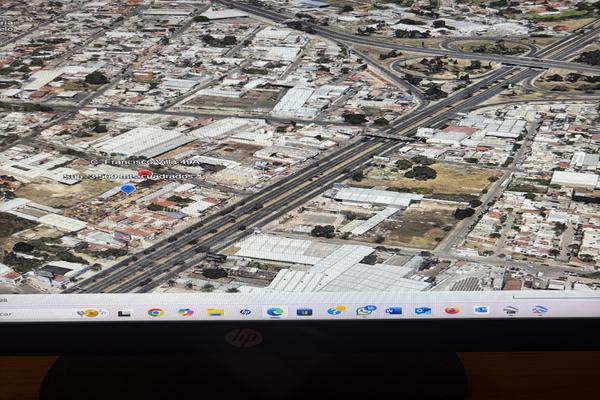This screenshot has height=400, width=600.
Task: Launch Firefox from the taskbar
Action: [x=452, y=311]
